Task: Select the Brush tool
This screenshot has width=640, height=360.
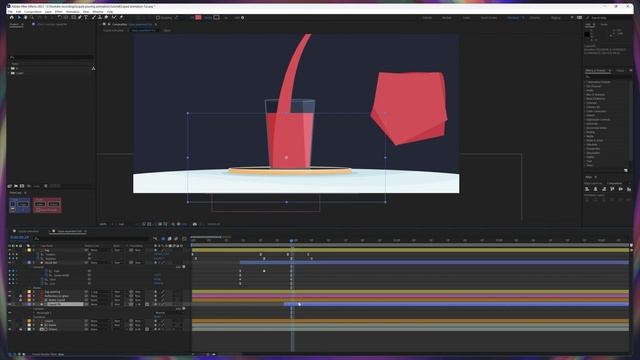Action: (93, 18)
